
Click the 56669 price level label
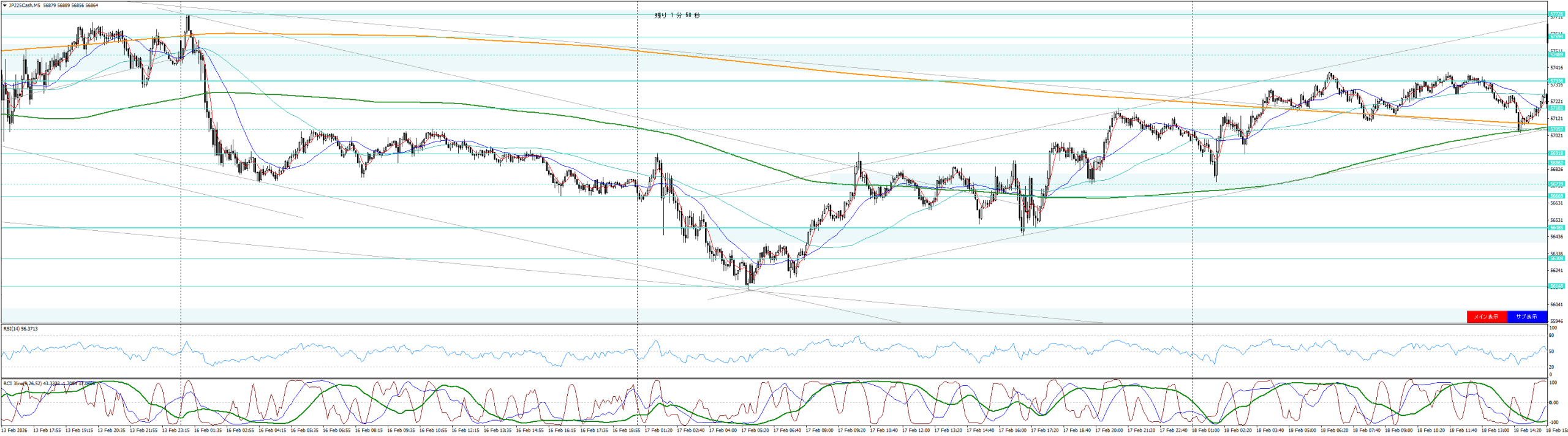(x=1556, y=196)
